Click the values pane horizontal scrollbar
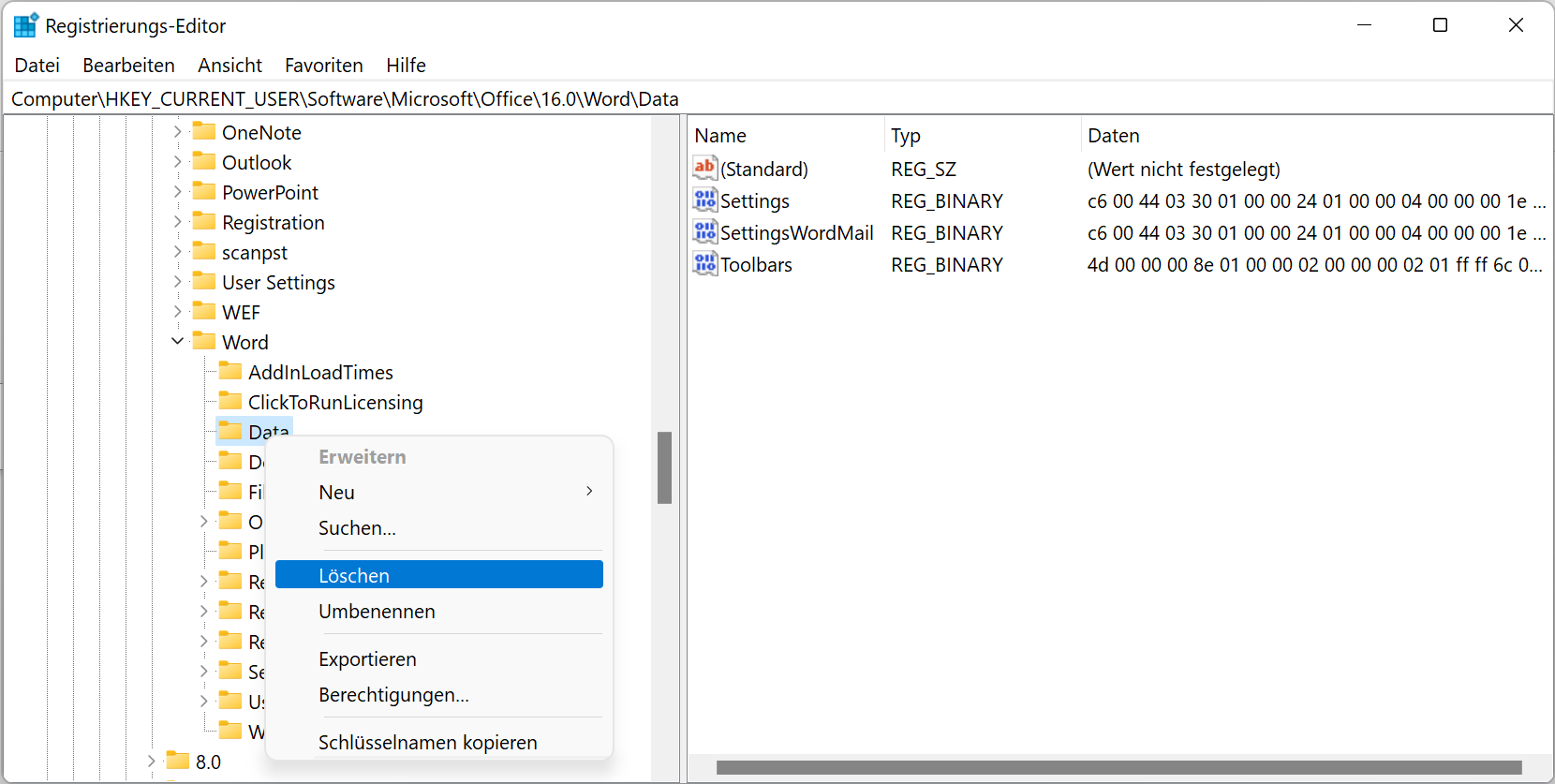 pyautogui.click(x=1119, y=767)
